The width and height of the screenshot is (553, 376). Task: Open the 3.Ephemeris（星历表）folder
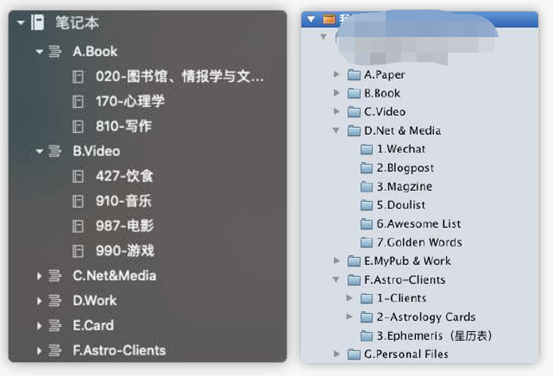[x=434, y=336]
